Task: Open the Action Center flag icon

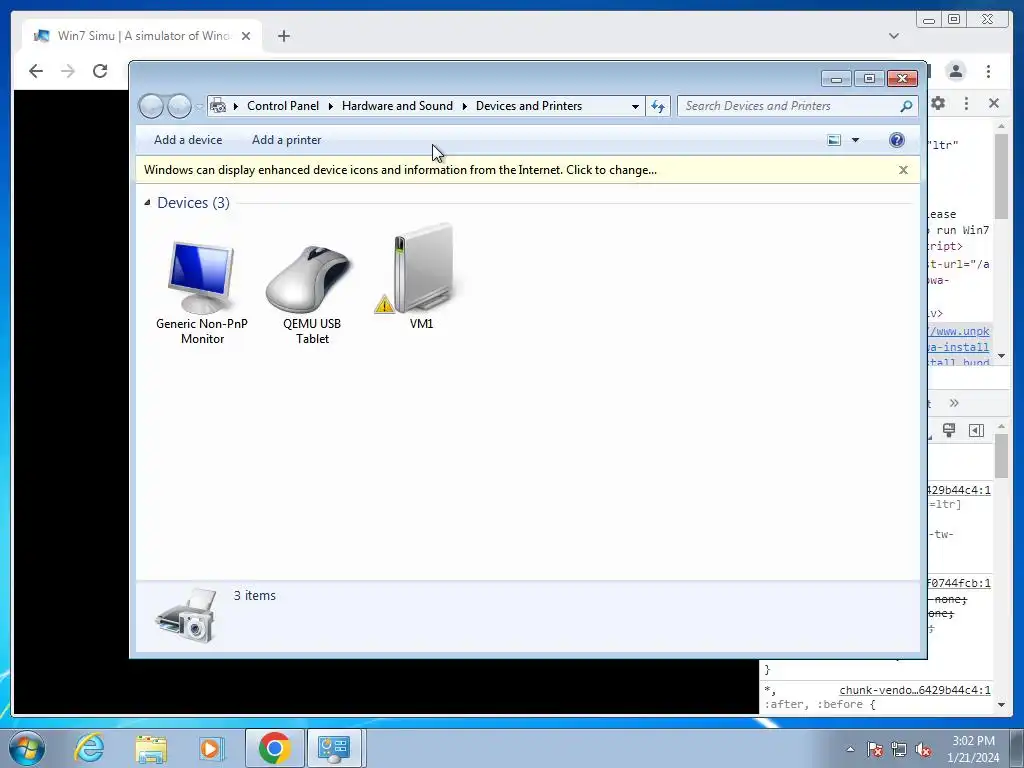Action: (x=875, y=749)
